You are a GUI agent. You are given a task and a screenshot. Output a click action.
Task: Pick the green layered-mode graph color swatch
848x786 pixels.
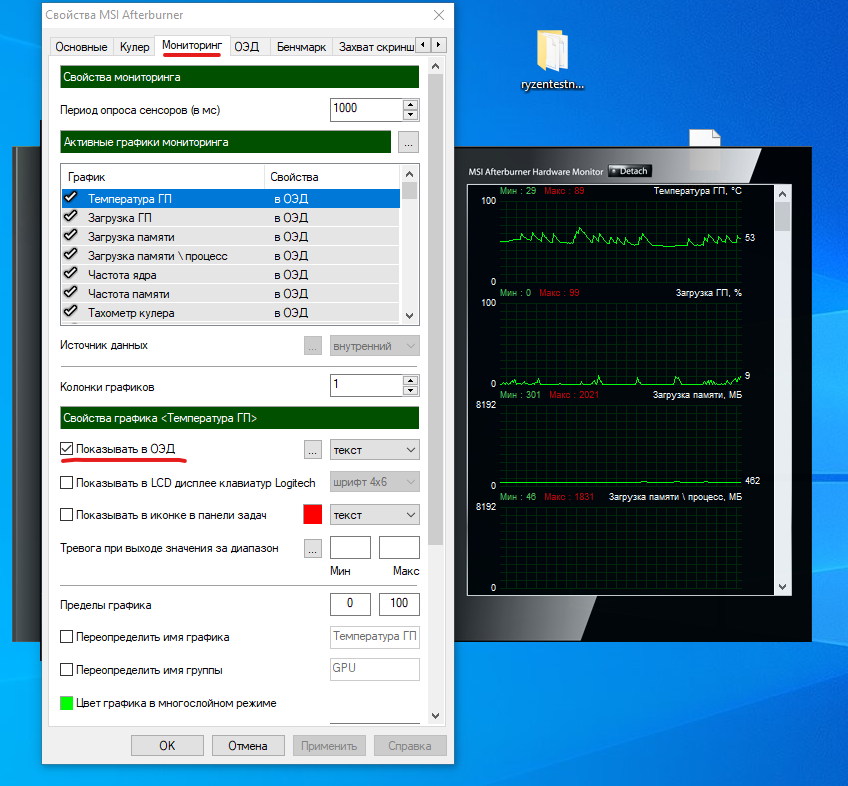[x=67, y=703]
